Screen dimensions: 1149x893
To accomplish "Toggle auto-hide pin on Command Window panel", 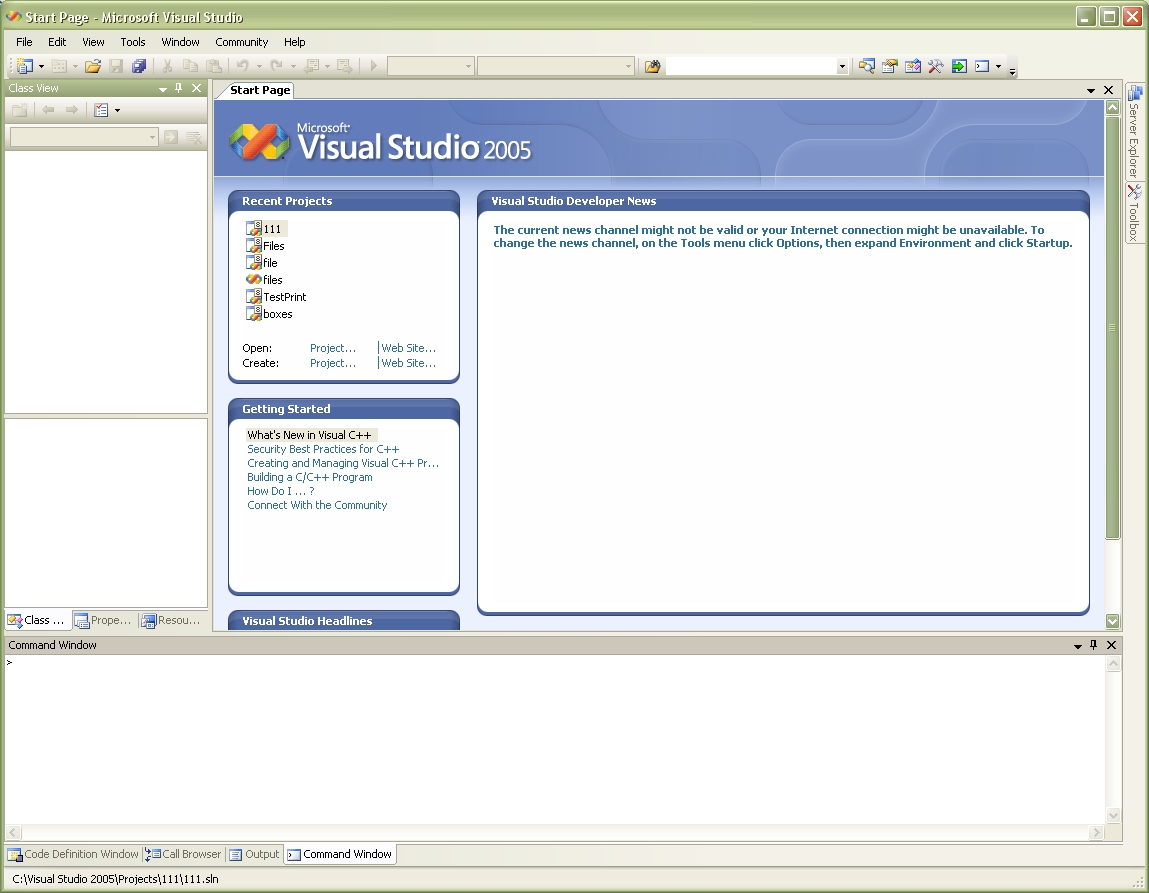I will coord(1093,645).
